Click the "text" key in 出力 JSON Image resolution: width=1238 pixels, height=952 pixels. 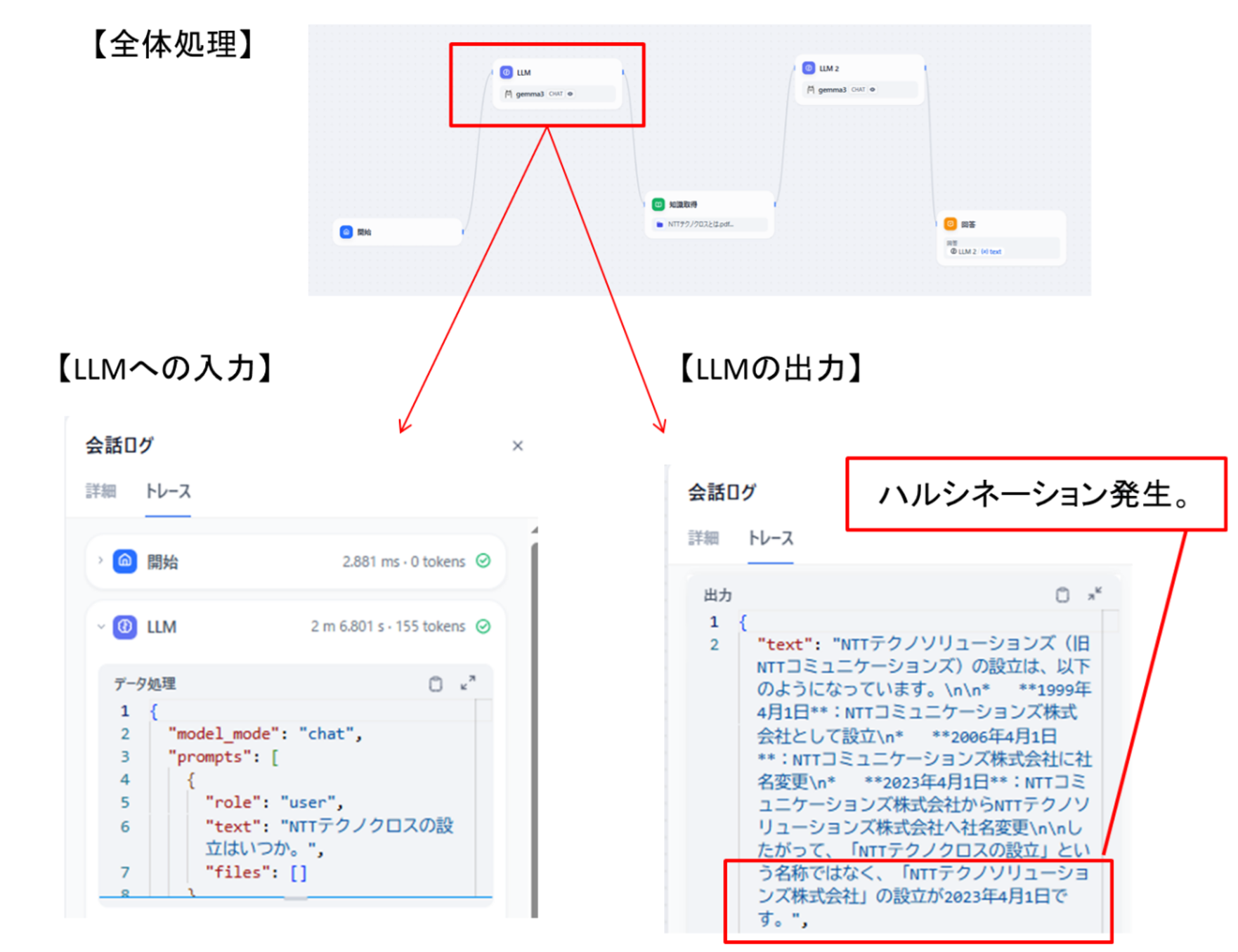pyautogui.click(x=785, y=644)
